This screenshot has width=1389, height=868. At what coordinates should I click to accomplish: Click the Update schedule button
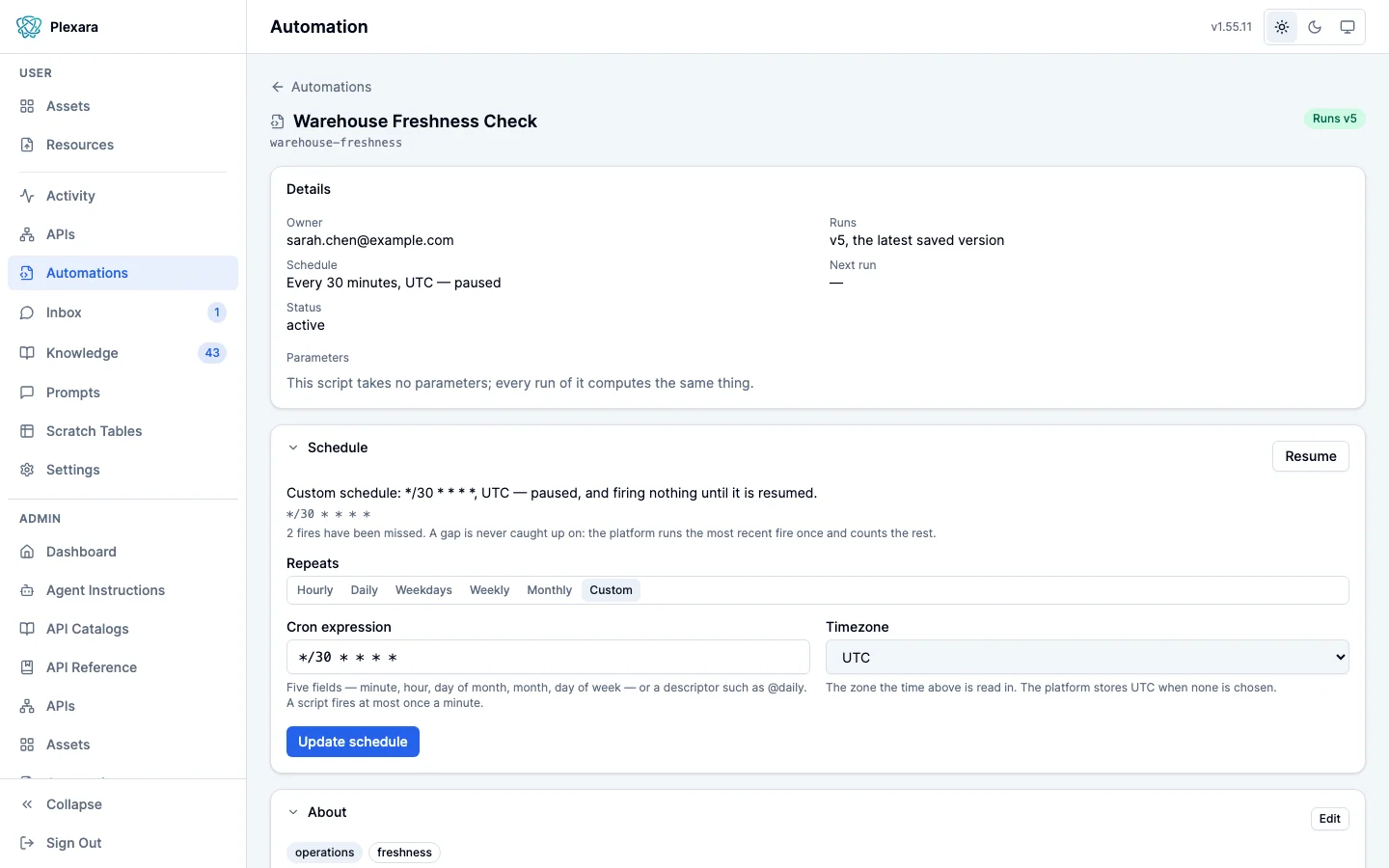click(x=353, y=742)
